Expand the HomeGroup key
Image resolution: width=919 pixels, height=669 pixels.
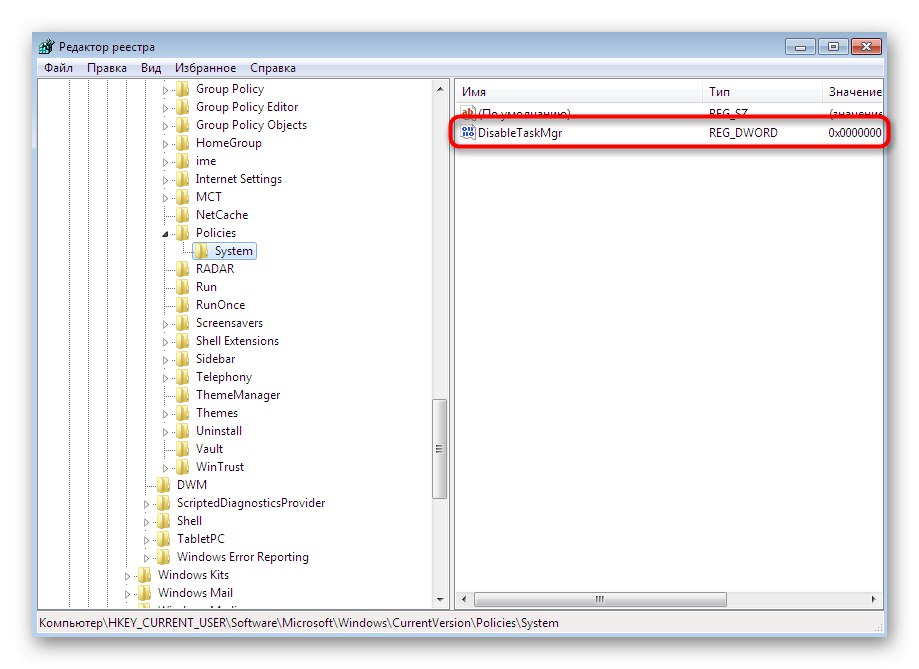tap(165, 144)
